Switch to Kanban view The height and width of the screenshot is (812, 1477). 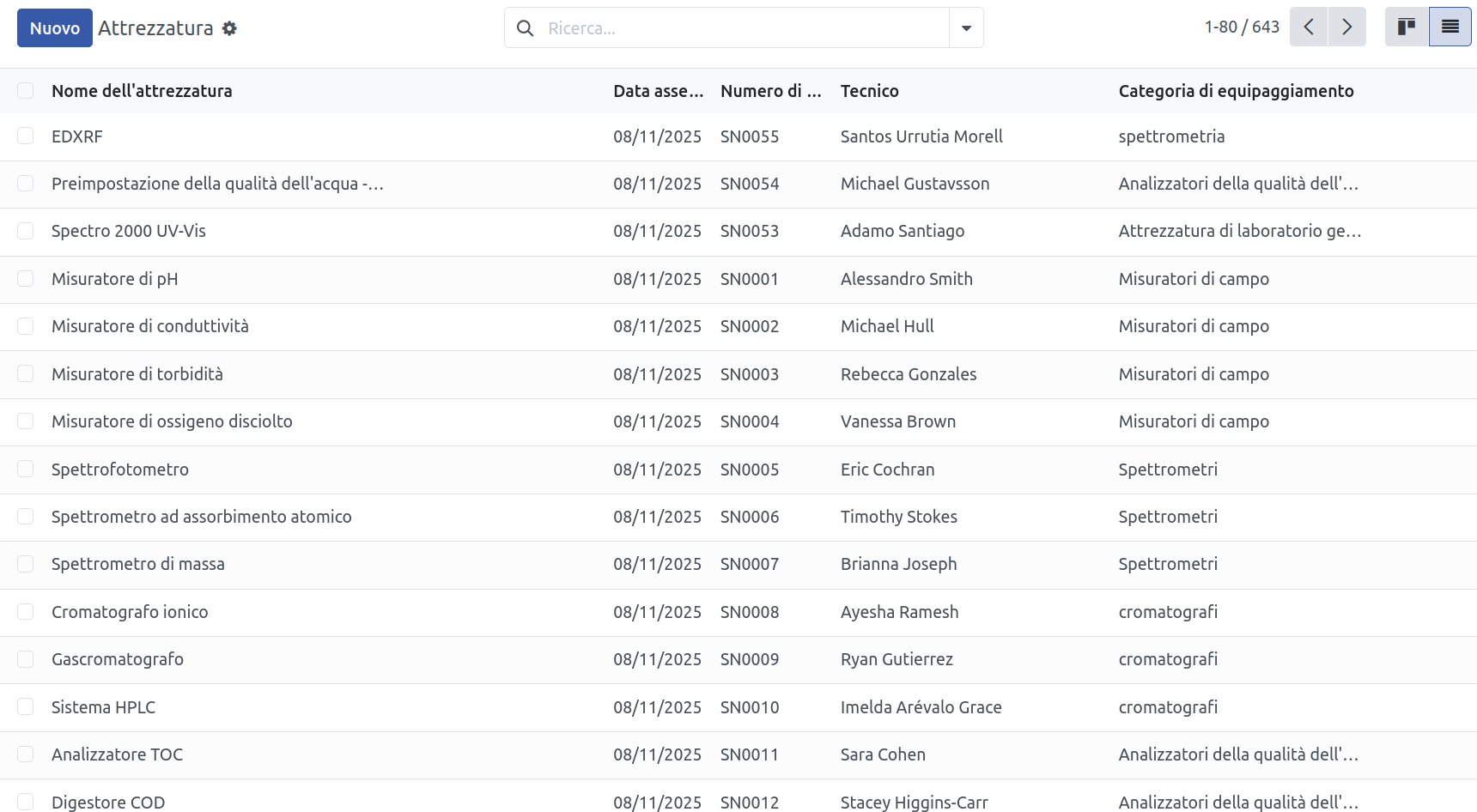[1407, 27]
